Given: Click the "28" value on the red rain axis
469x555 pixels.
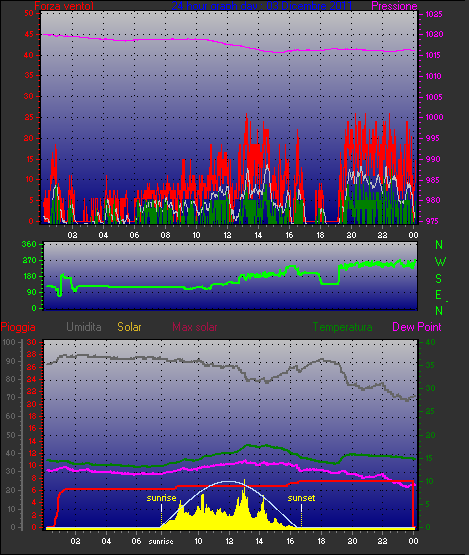Looking at the screenshot, I should (x=32, y=354).
